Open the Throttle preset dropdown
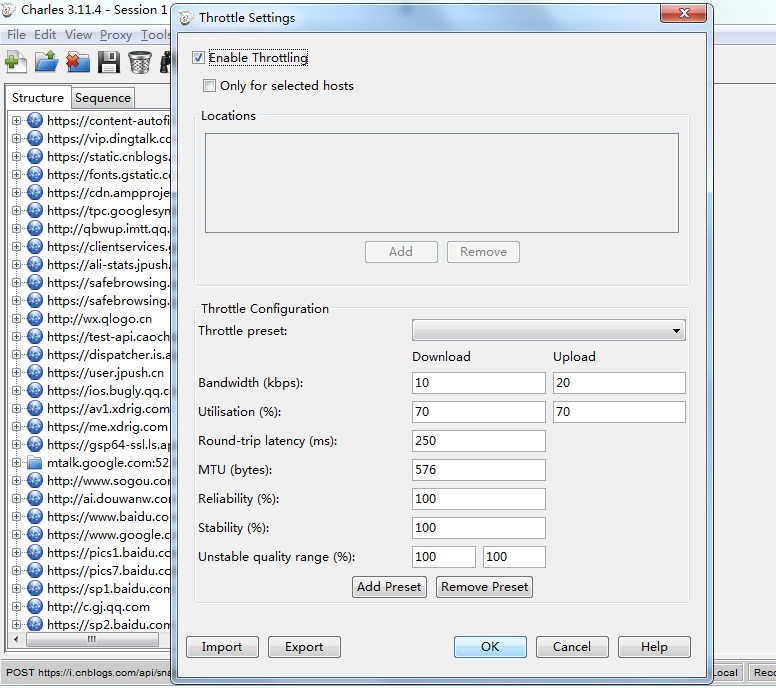 pos(548,330)
